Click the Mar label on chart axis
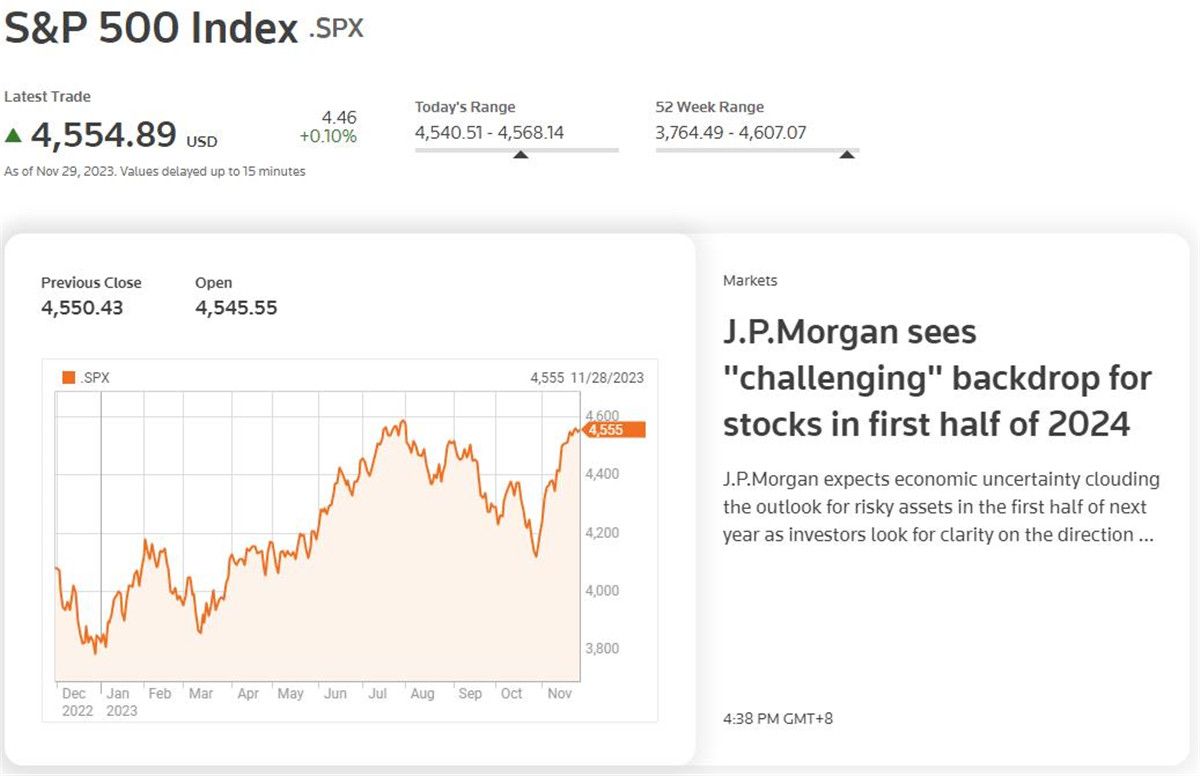 point(201,693)
